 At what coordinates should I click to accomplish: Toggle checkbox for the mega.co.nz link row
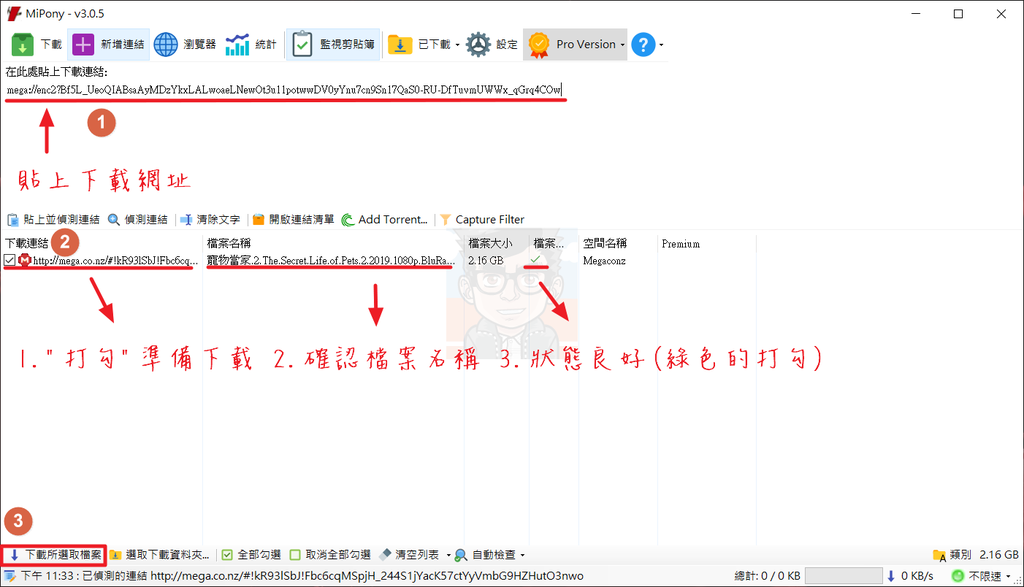[x=9, y=261]
